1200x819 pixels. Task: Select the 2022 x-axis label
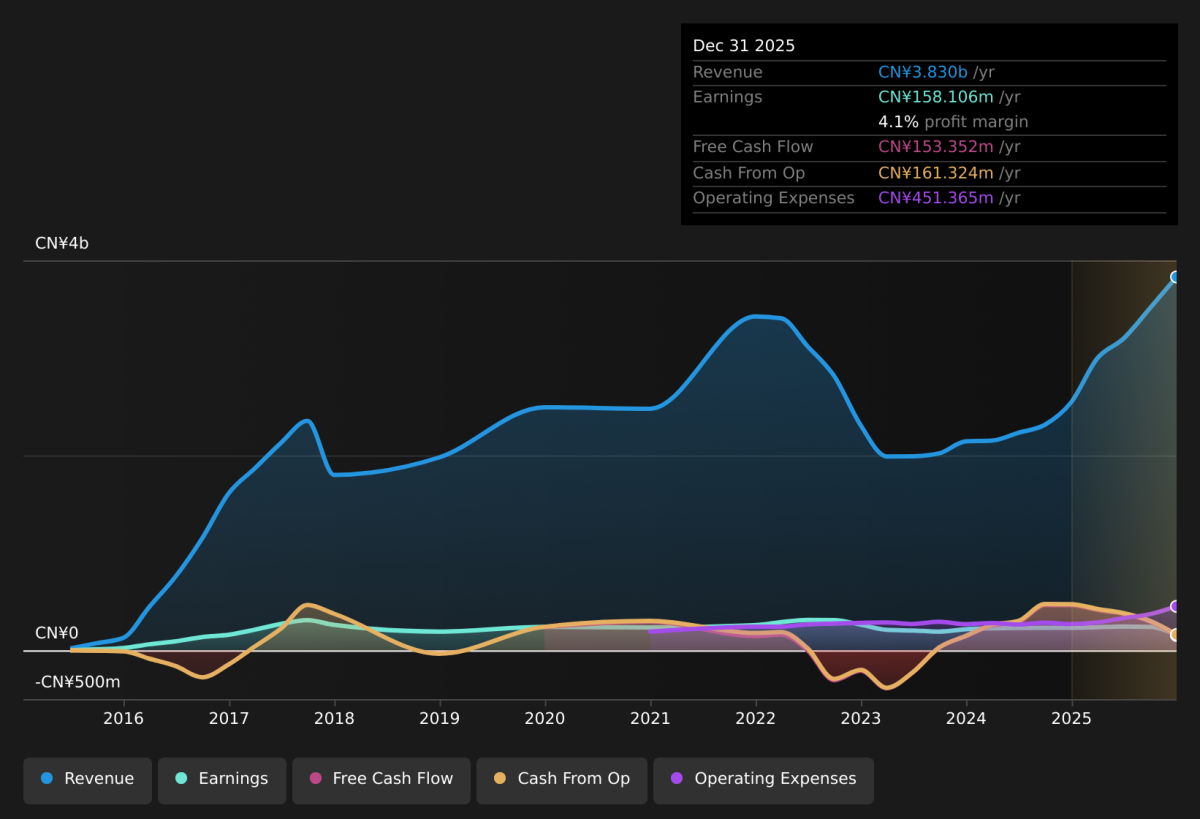tap(755, 718)
